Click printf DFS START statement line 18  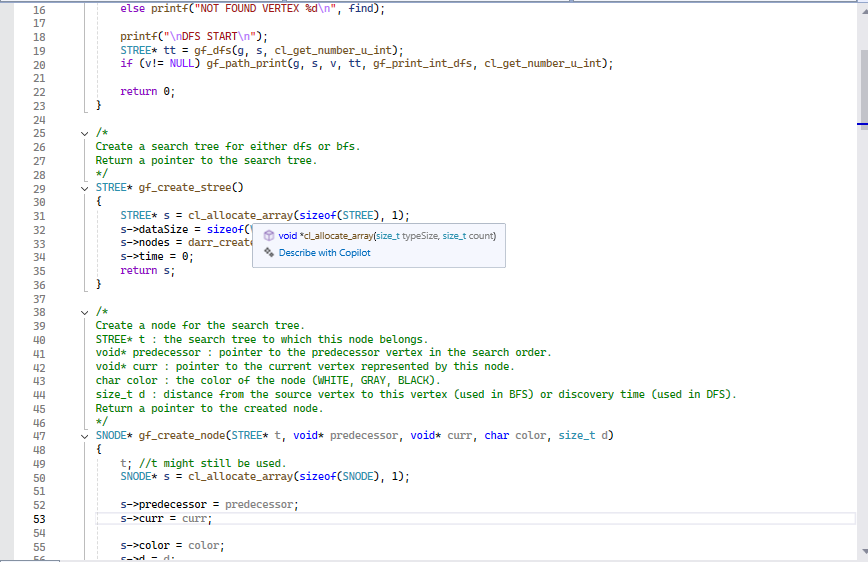[x=194, y=37]
